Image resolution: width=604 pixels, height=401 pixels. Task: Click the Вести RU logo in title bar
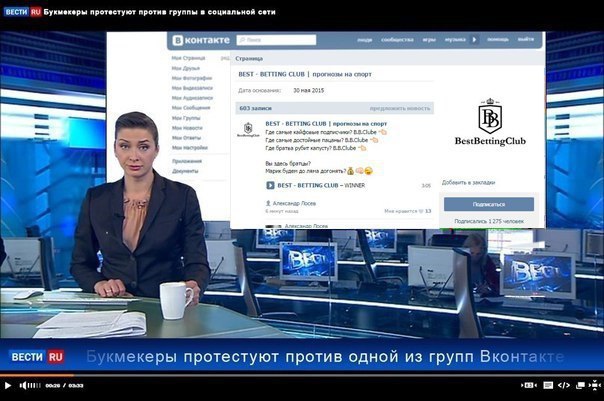(x=22, y=12)
